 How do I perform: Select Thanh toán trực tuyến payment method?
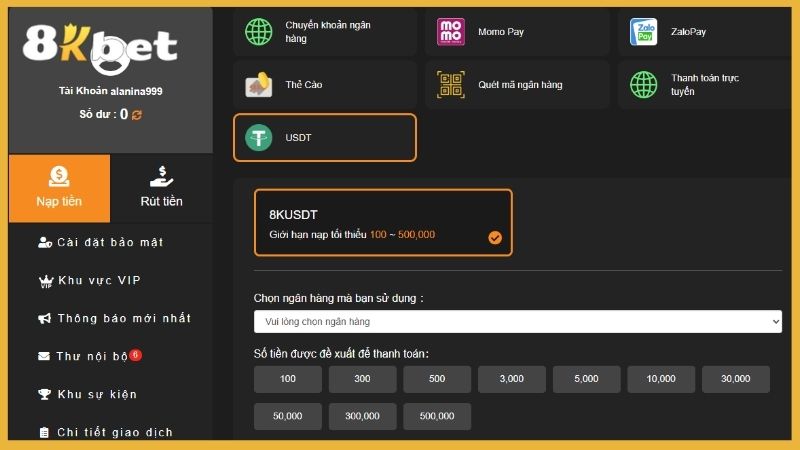coord(704,85)
